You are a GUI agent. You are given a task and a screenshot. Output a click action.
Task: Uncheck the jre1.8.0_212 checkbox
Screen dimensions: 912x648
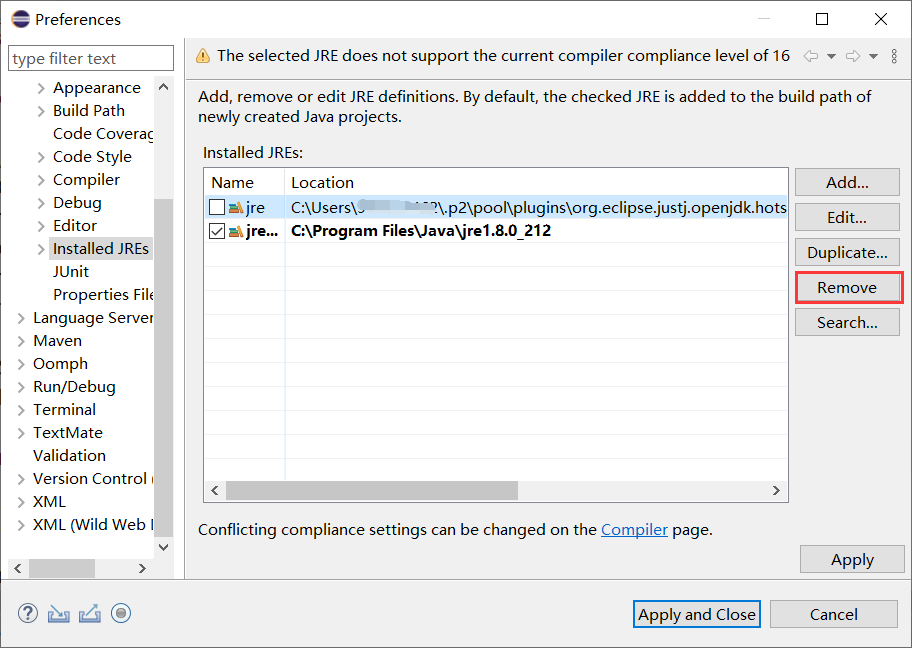[217, 231]
